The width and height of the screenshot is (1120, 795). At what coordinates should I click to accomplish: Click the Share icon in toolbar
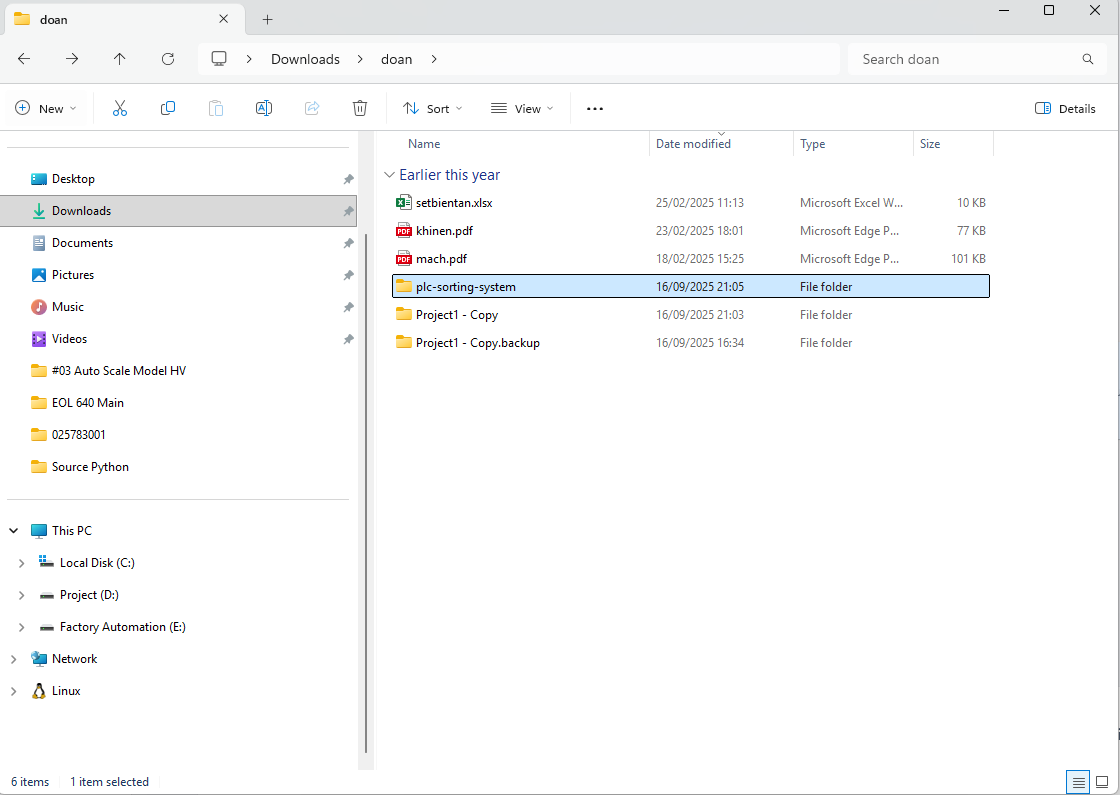click(x=312, y=108)
